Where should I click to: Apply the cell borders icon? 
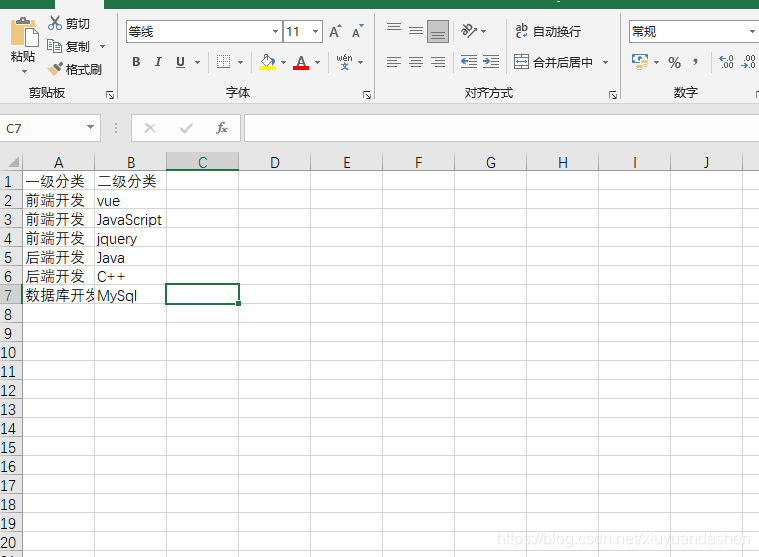[223, 62]
